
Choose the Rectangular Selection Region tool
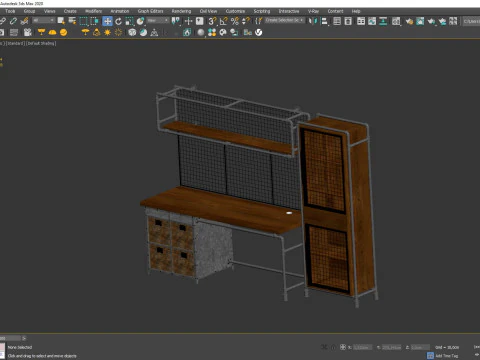83,21
